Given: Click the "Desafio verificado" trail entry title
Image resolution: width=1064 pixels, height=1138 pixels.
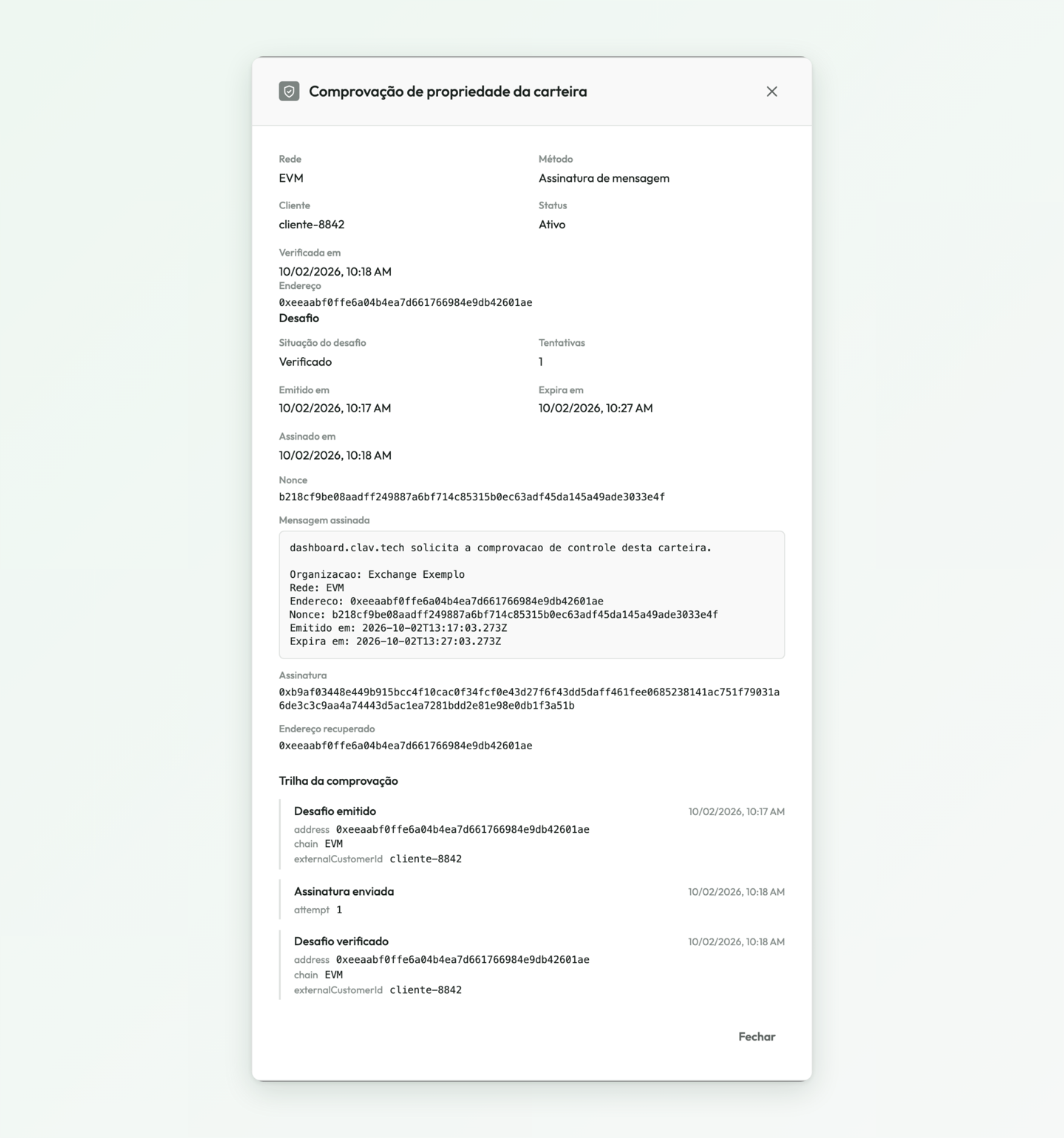Looking at the screenshot, I should (x=341, y=941).
